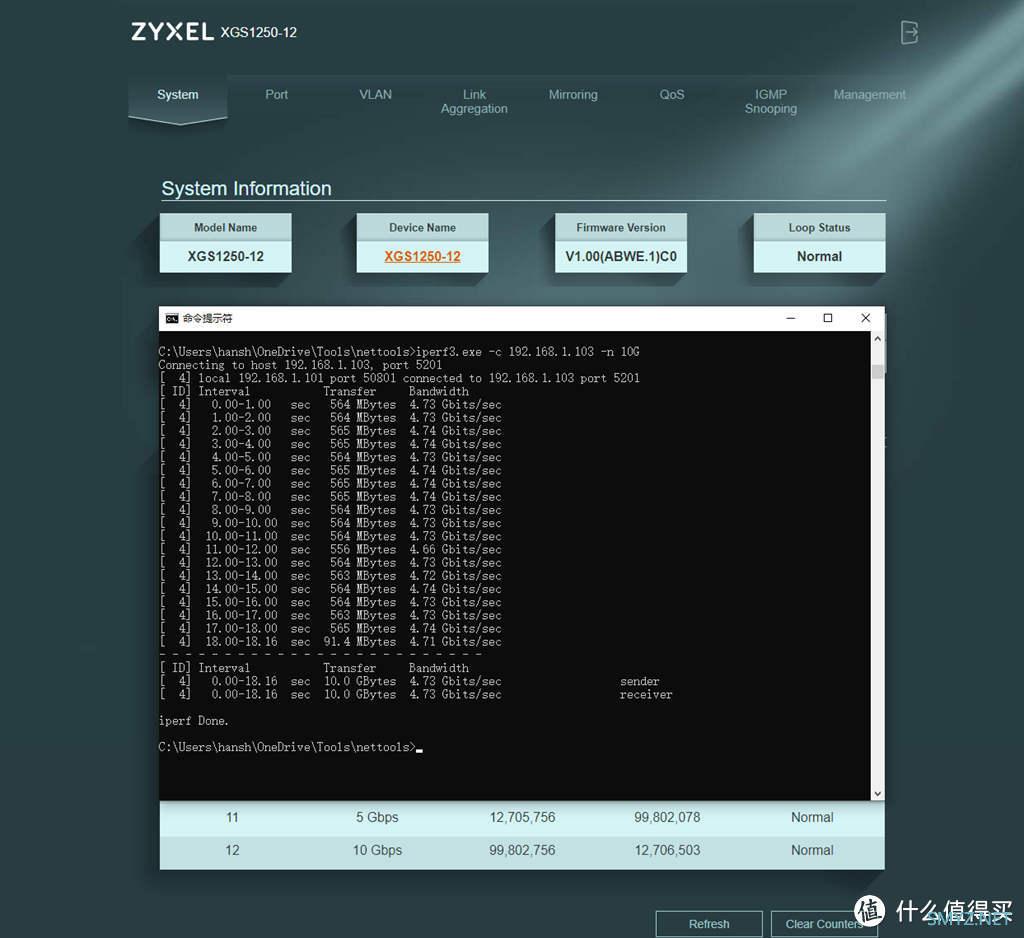
Task: Click the 11.00-12.00 interval row in terminal
Action: (330, 549)
